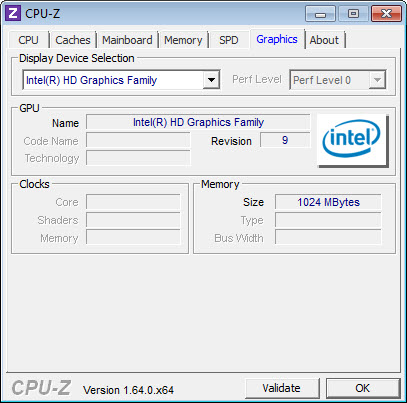Click the CPU-Z logo at bottom left

(x=41, y=388)
